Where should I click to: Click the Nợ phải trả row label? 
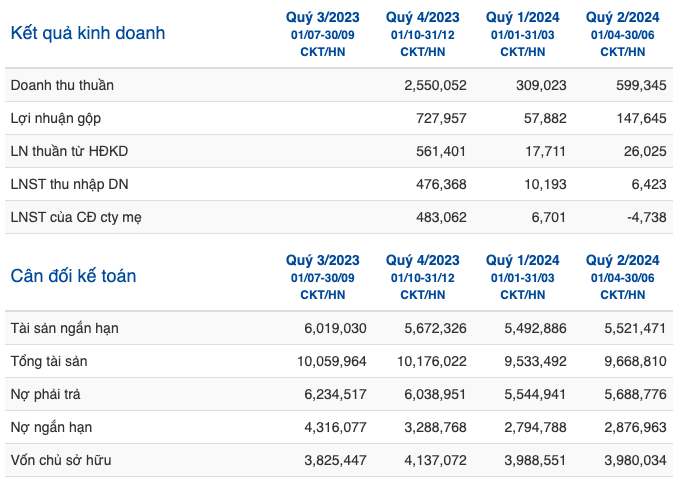pyautogui.click(x=46, y=394)
